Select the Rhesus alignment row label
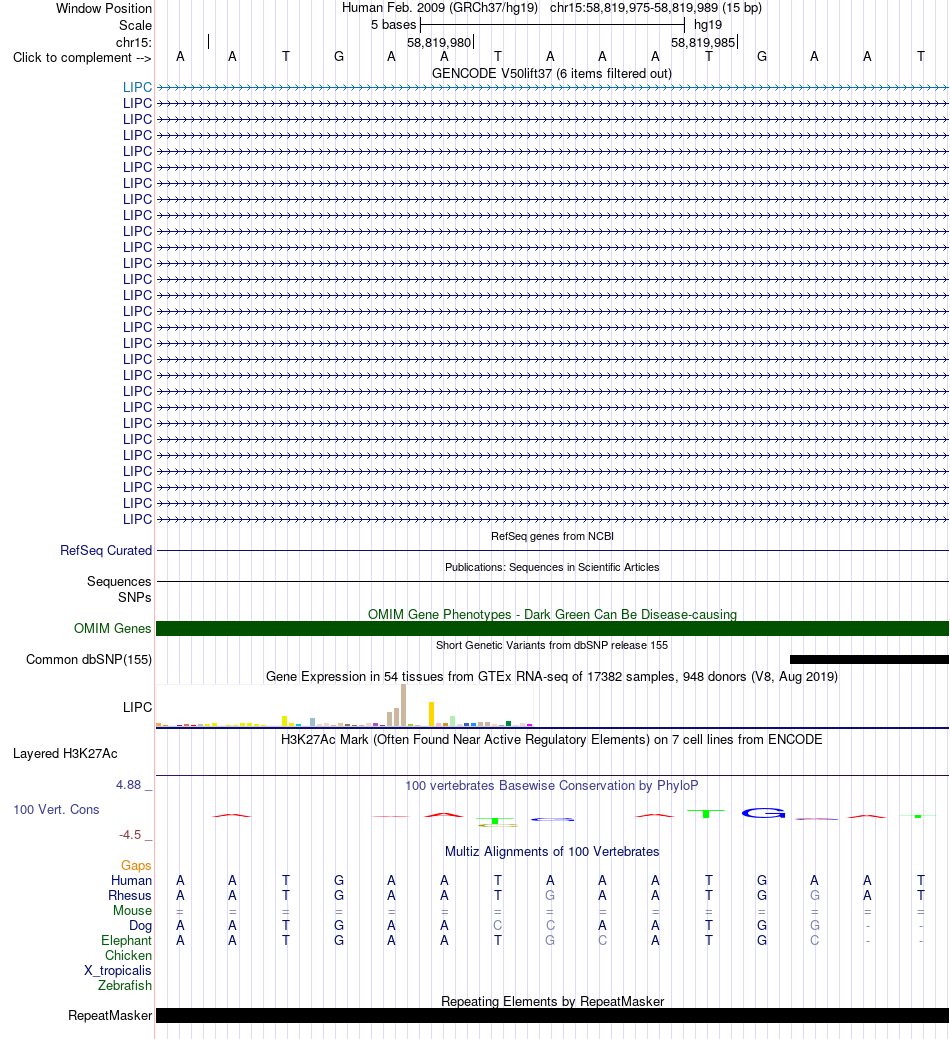This screenshot has height=1039, width=950. (x=130, y=896)
